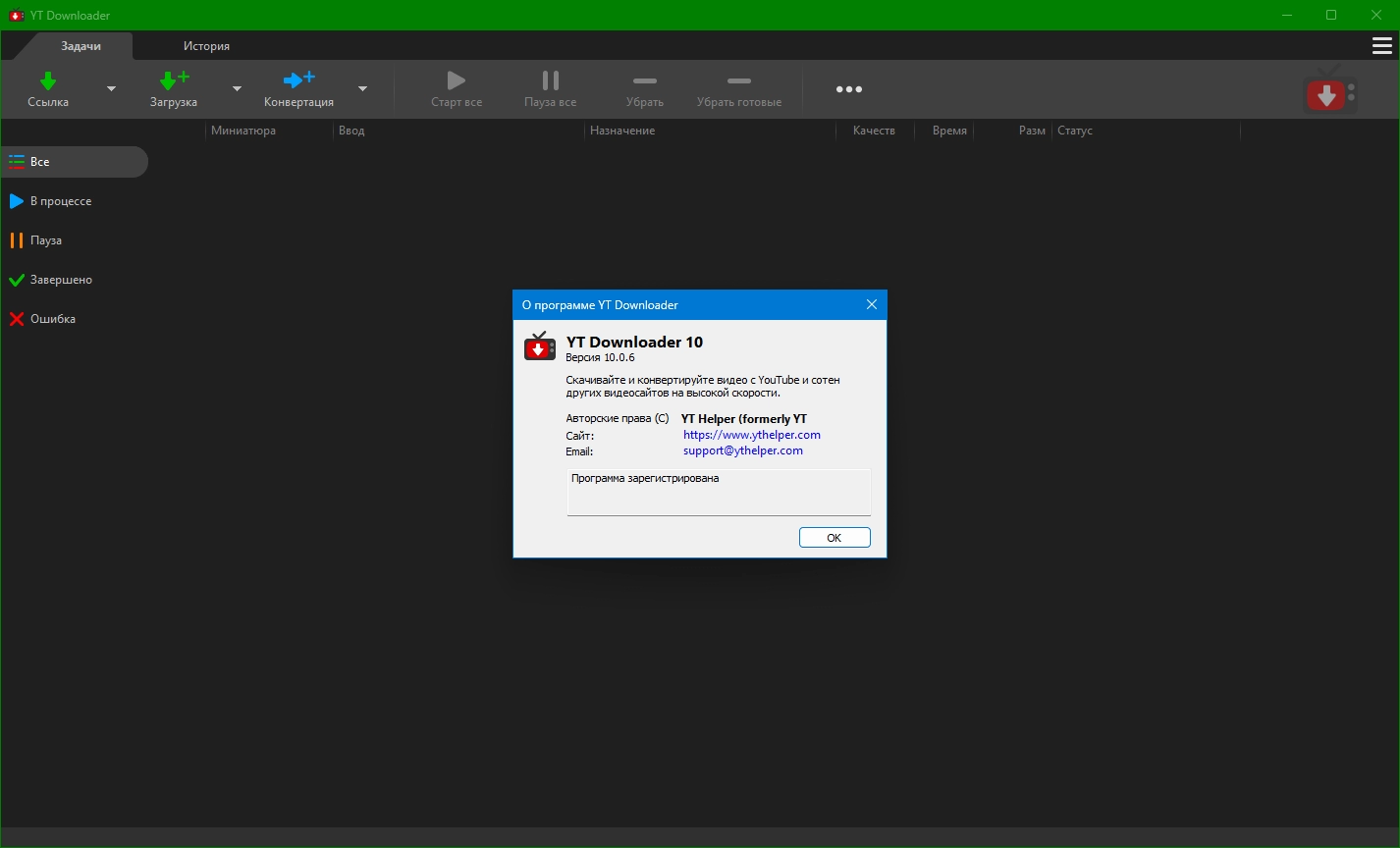Show Завершено tasks in sidebar
Screen dimensions: 1400x848
[60, 280]
